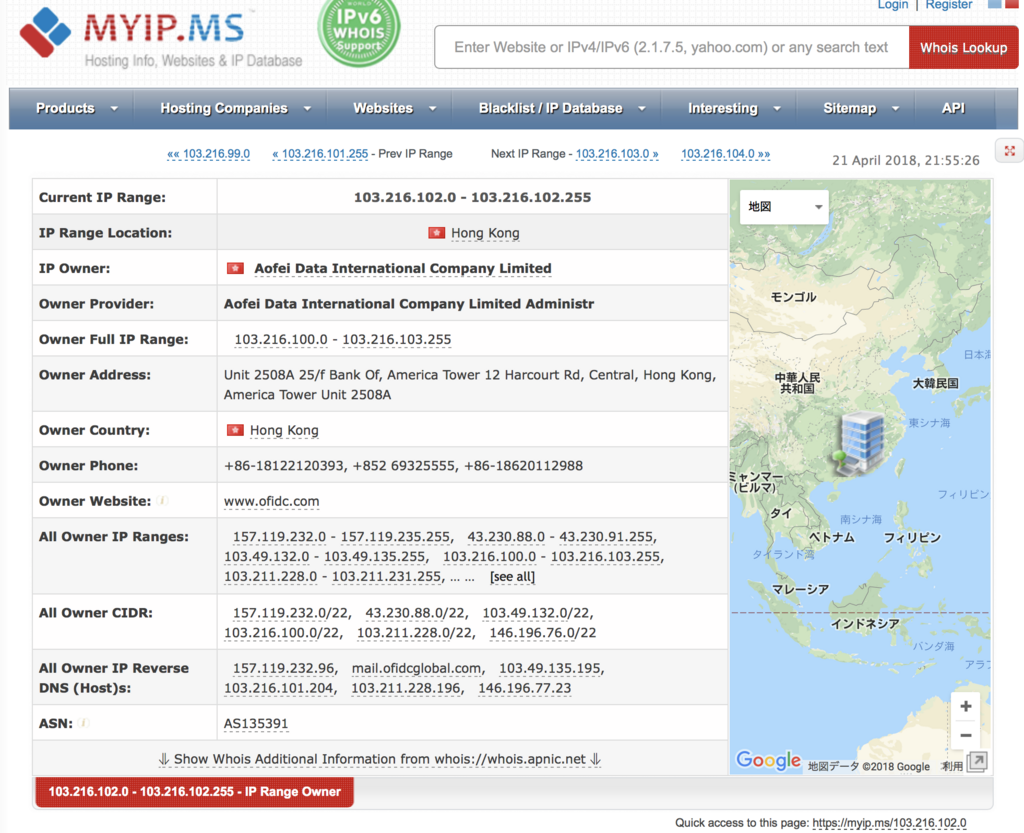1024x833 pixels.
Task: Open the API menu item
Action: click(953, 108)
